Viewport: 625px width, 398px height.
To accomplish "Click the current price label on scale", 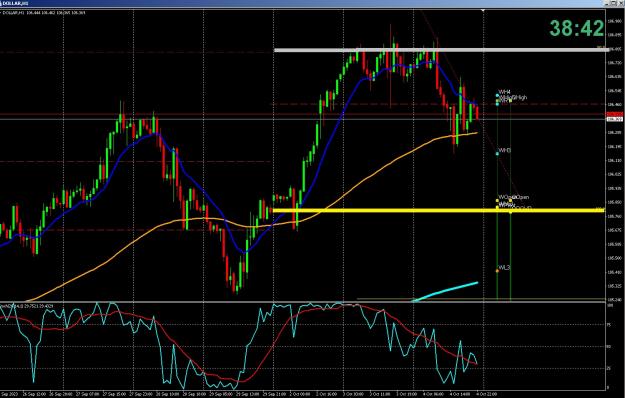I will click(x=614, y=119).
